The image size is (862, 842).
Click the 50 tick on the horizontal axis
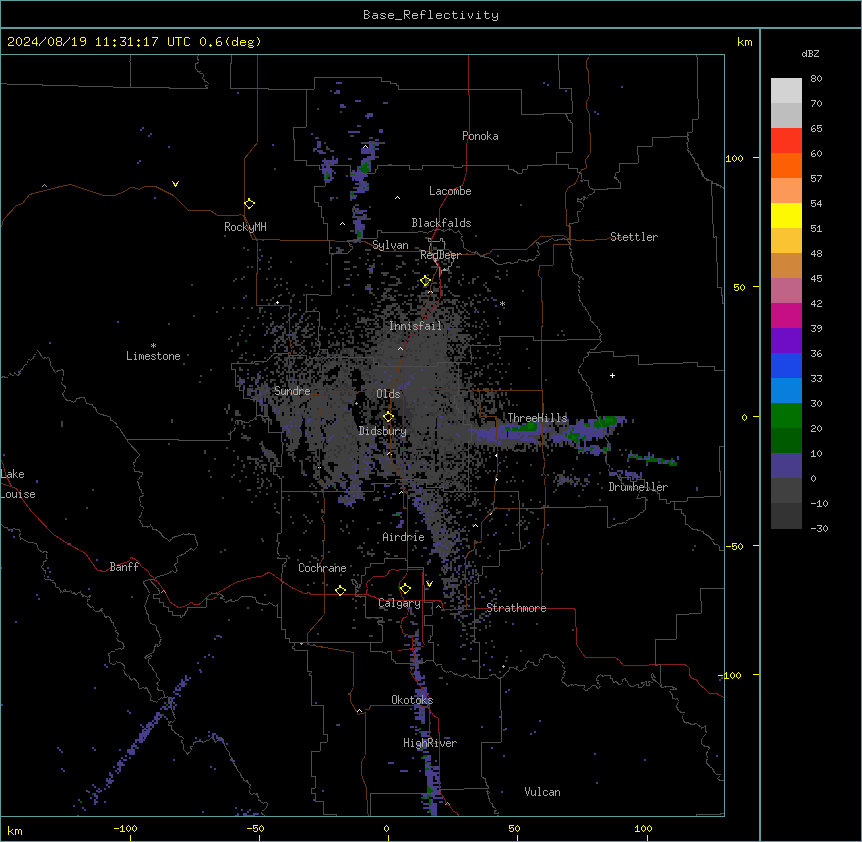pyautogui.click(x=514, y=828)
